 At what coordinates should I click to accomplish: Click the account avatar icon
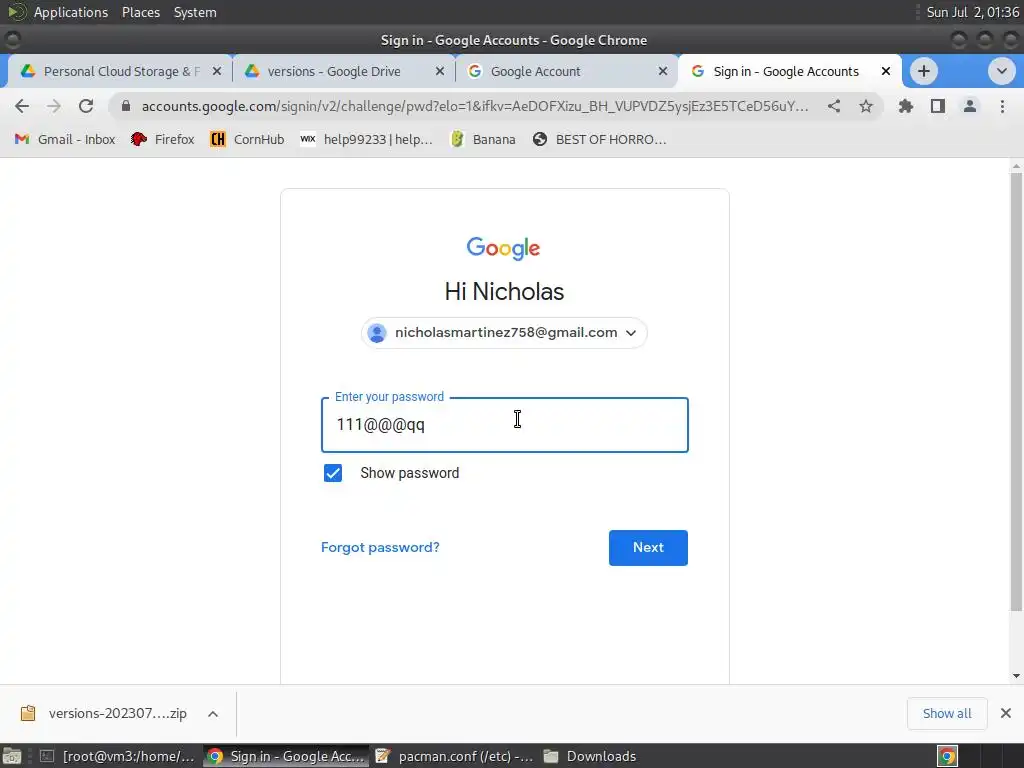[x=377, y=333]
